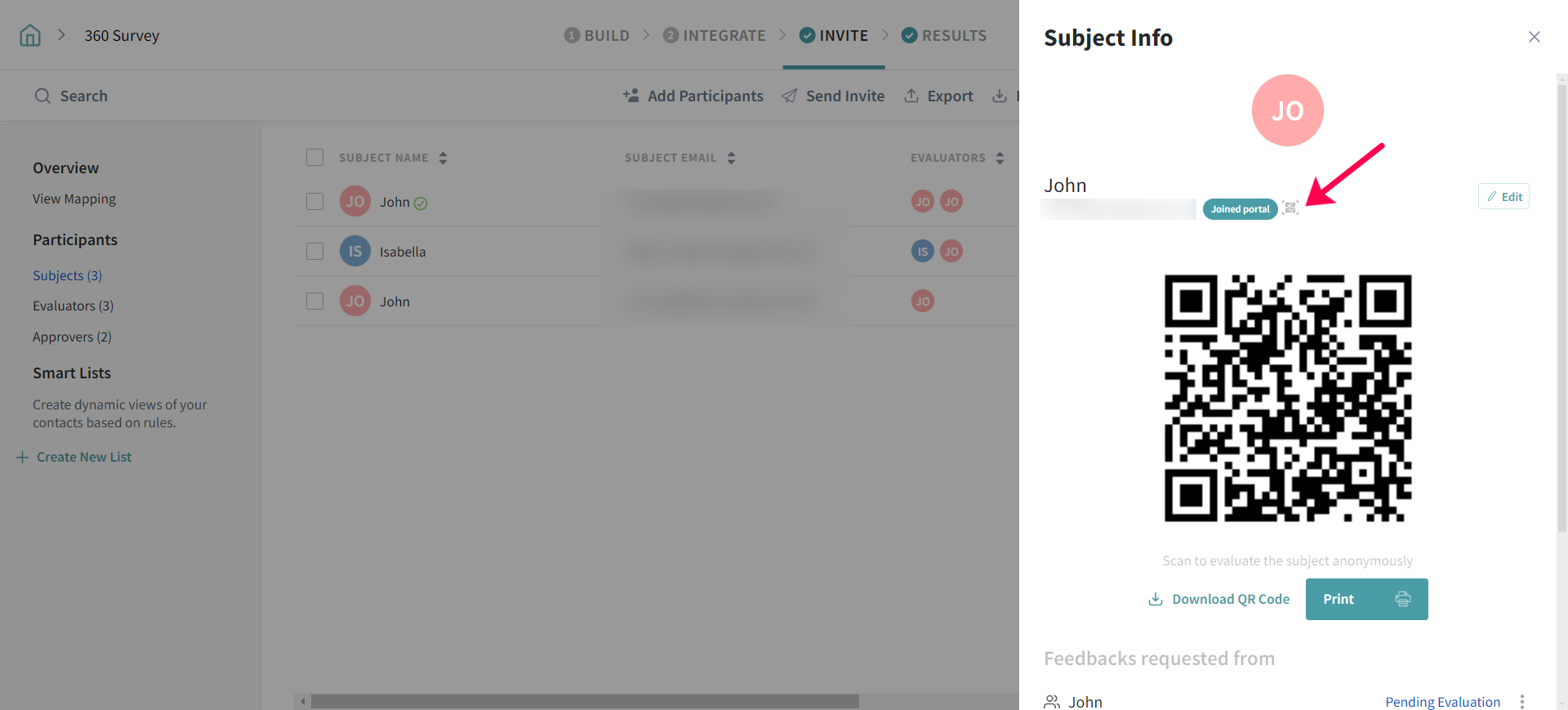
Task: Open the Build step tab
Action: click(x=597, y=36)
